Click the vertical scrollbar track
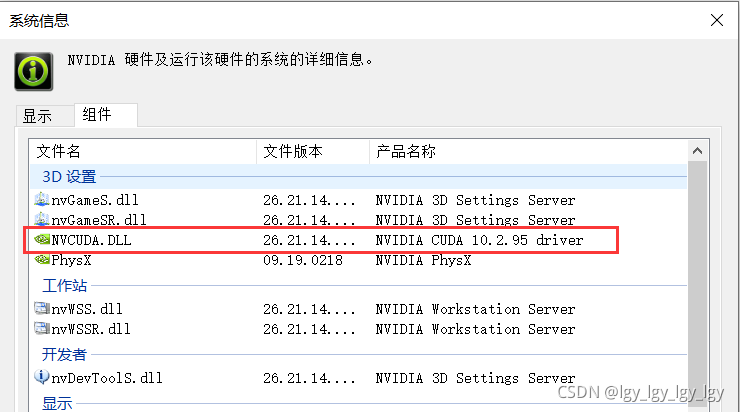This screenshot has width=740, height=412. coord(698,283)
